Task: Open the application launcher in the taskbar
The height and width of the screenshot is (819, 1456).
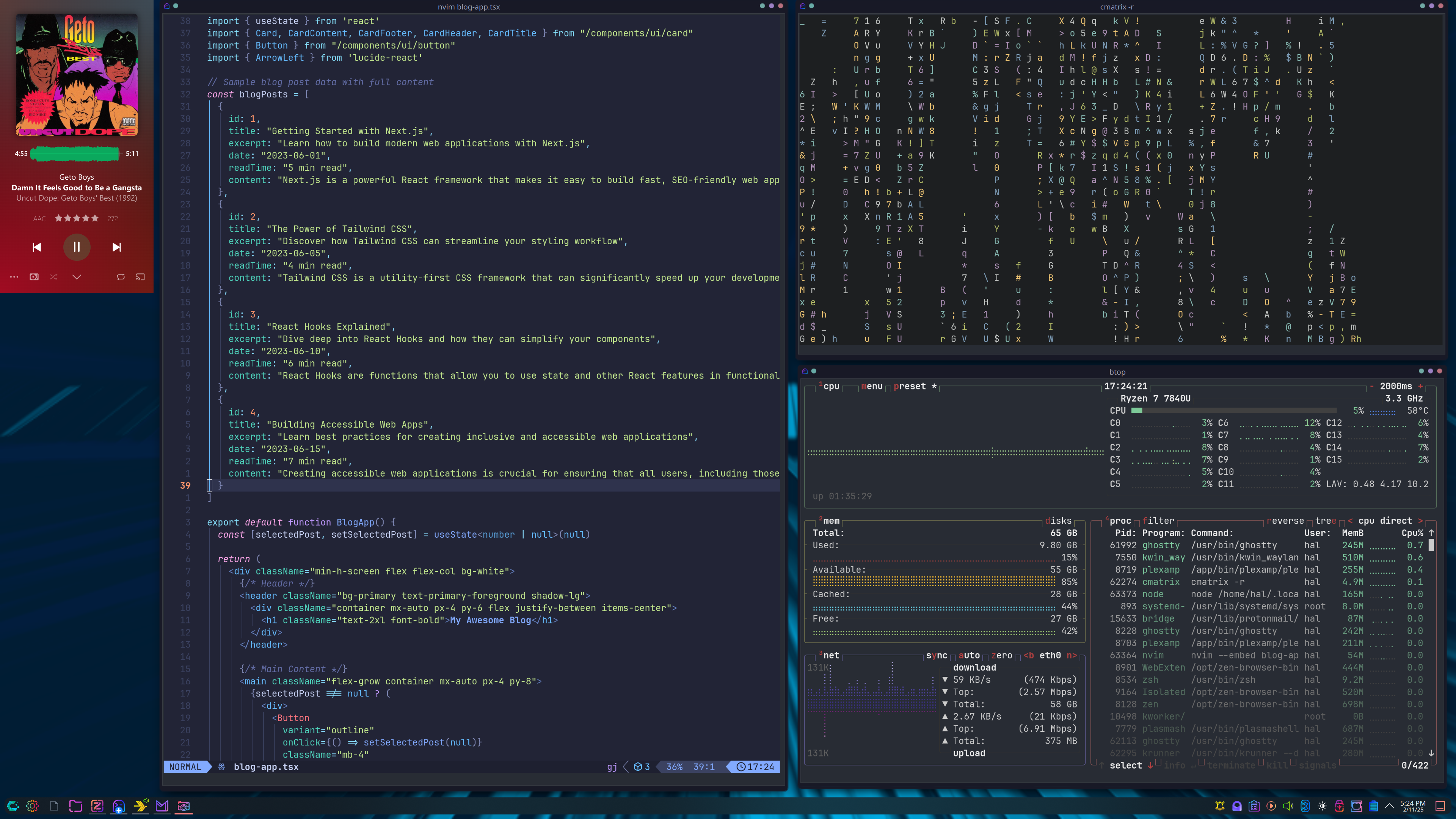Action: pos(13,806)
